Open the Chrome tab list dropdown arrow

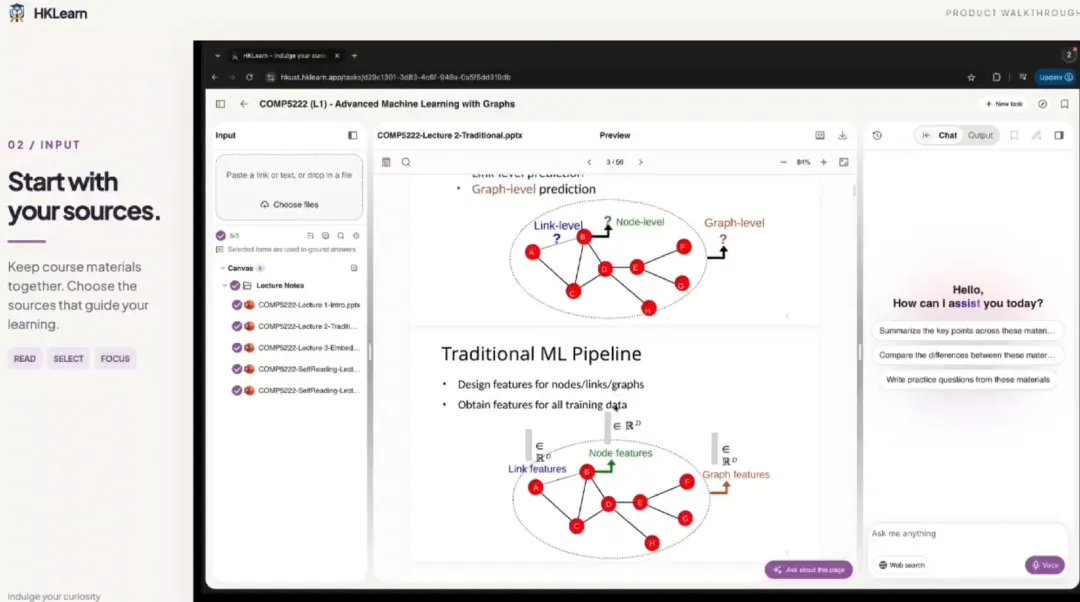click(218, 56)
